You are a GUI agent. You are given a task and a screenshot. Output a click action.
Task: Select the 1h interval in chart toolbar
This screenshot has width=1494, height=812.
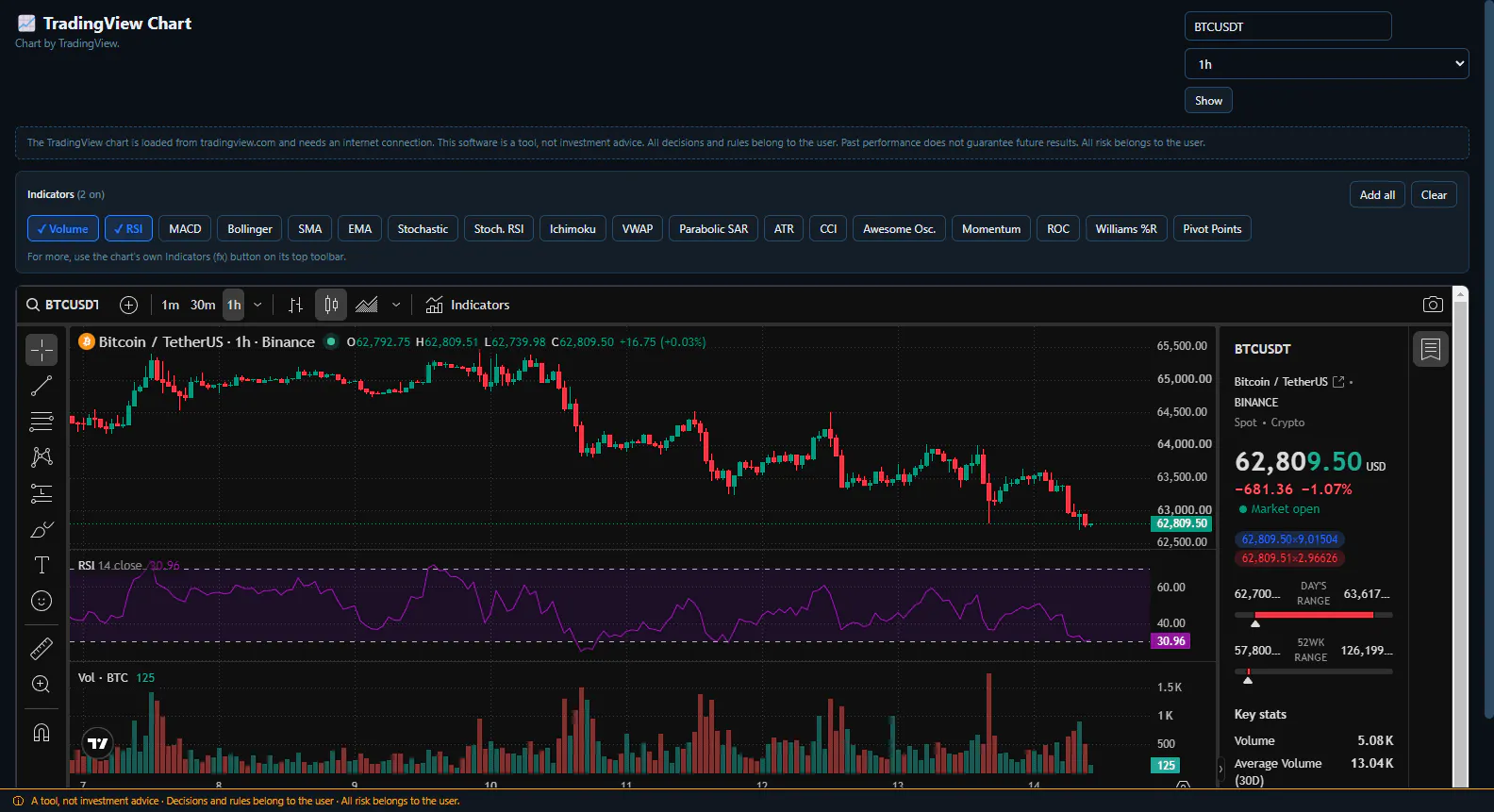(x=234, y=305)
